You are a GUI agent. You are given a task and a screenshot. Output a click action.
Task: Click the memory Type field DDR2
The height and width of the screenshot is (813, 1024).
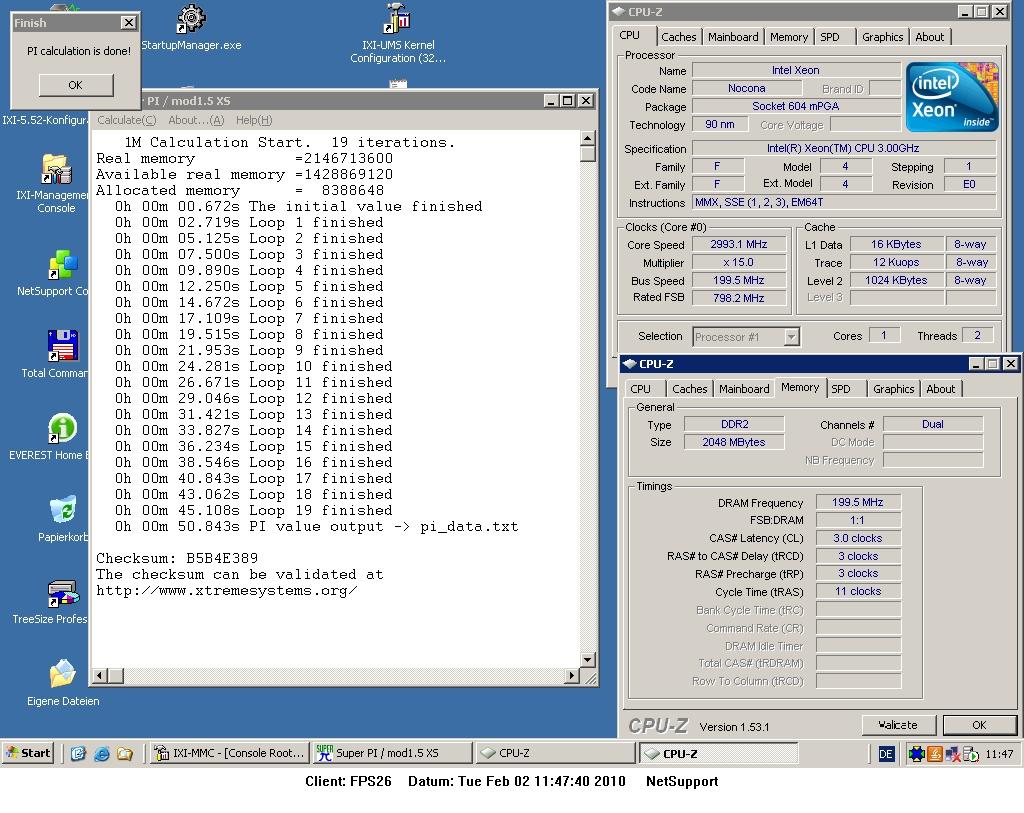734,424
